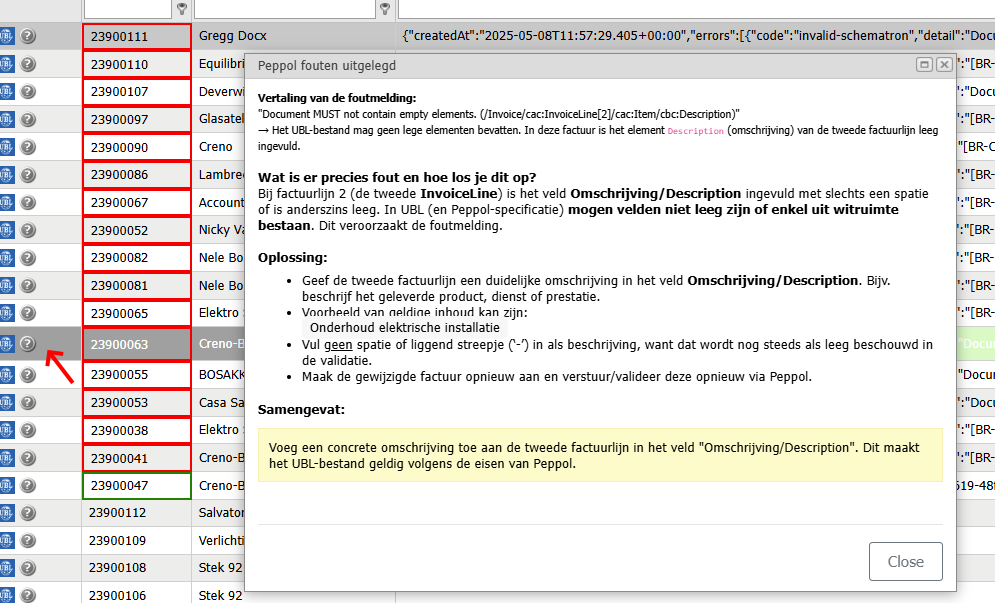The width and height of the screenshot is (995, 603).
Task: Open help icon for invoice 23900111
Action: [27, 36]
